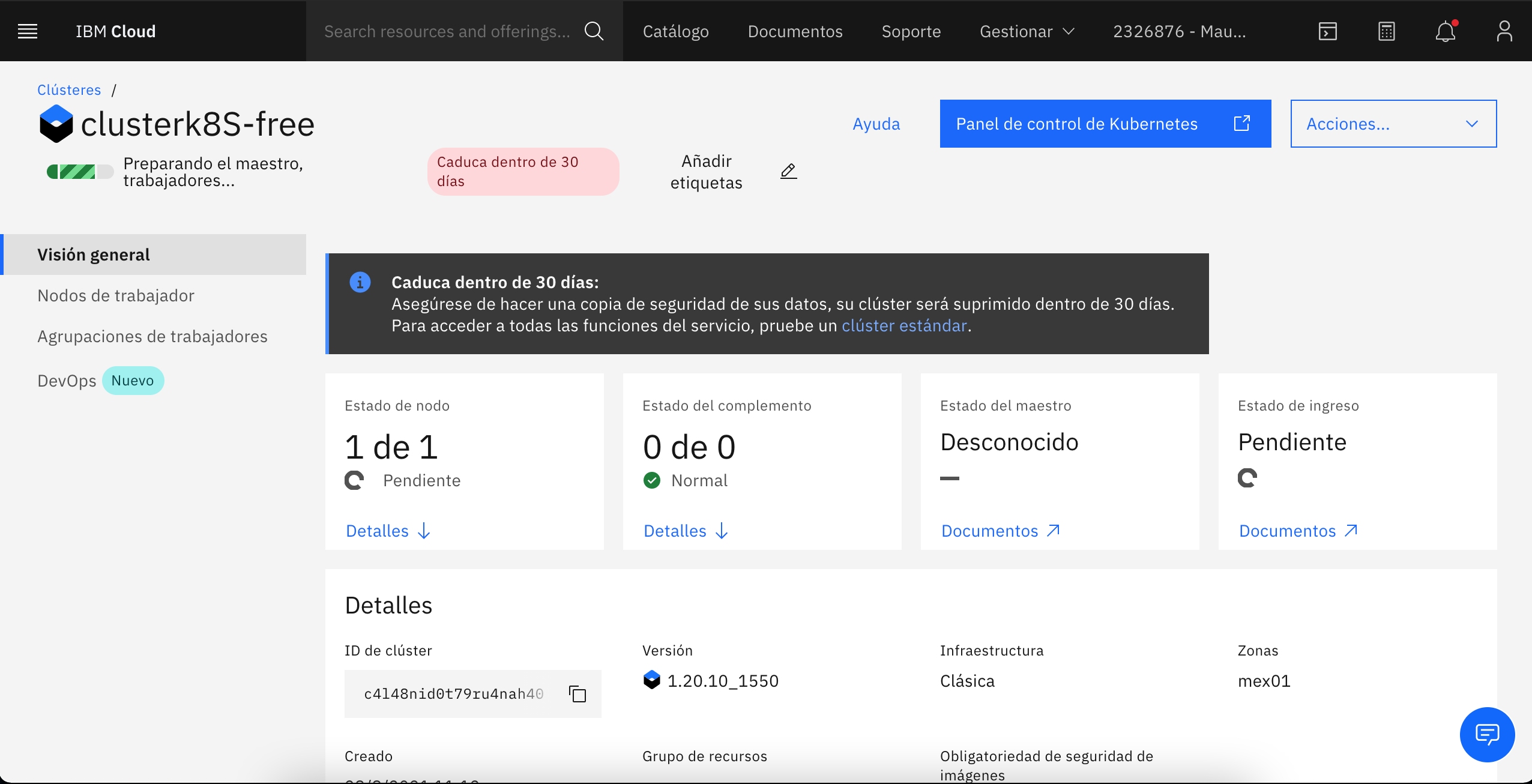1532x784 pixels.
Task: Click the cluster preparation progress bar
Action: pos(80,172)
